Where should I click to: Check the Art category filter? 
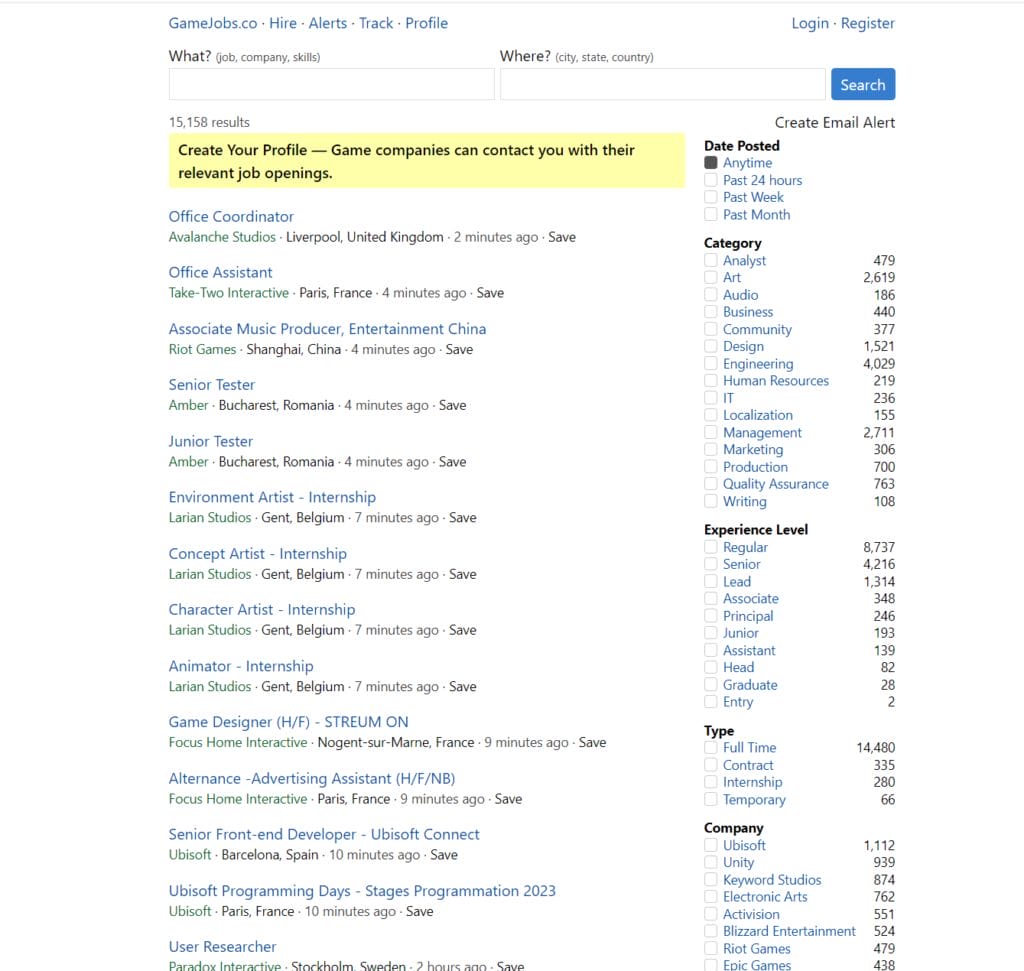(711, 277)
